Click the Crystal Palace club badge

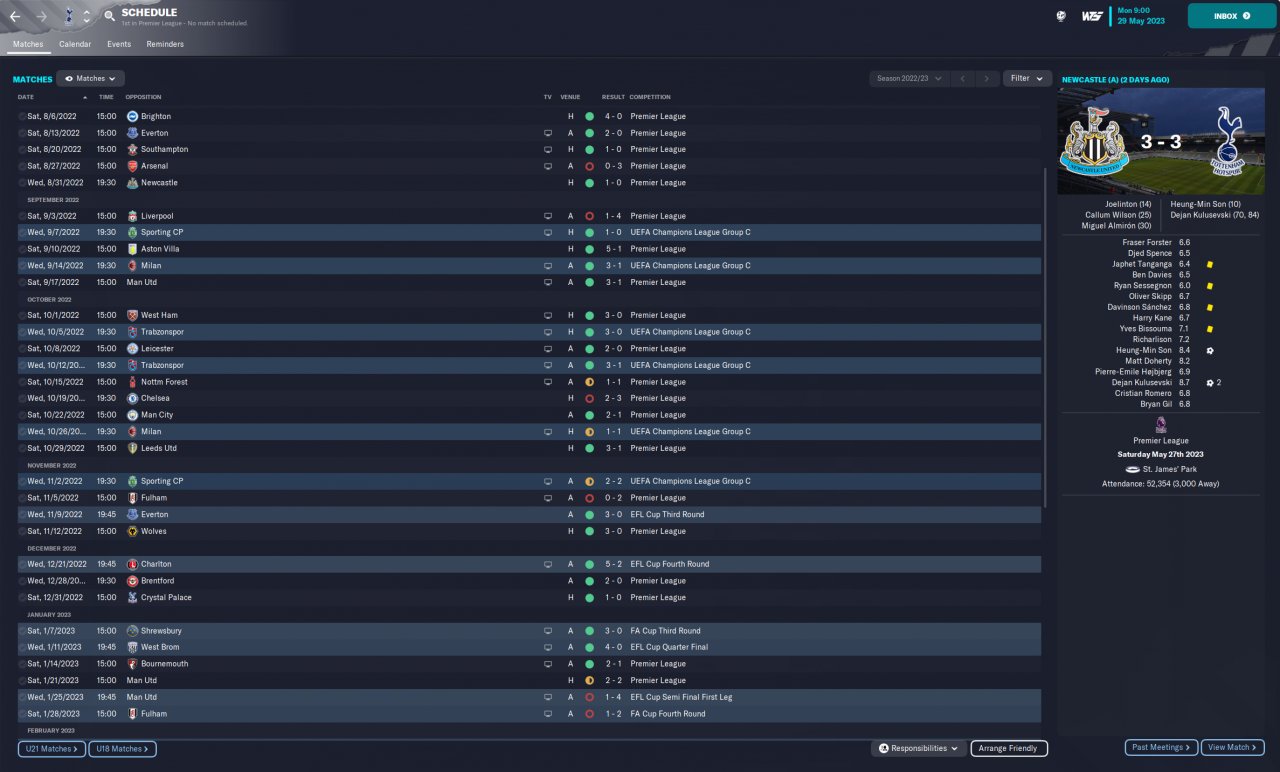(132, 597)
